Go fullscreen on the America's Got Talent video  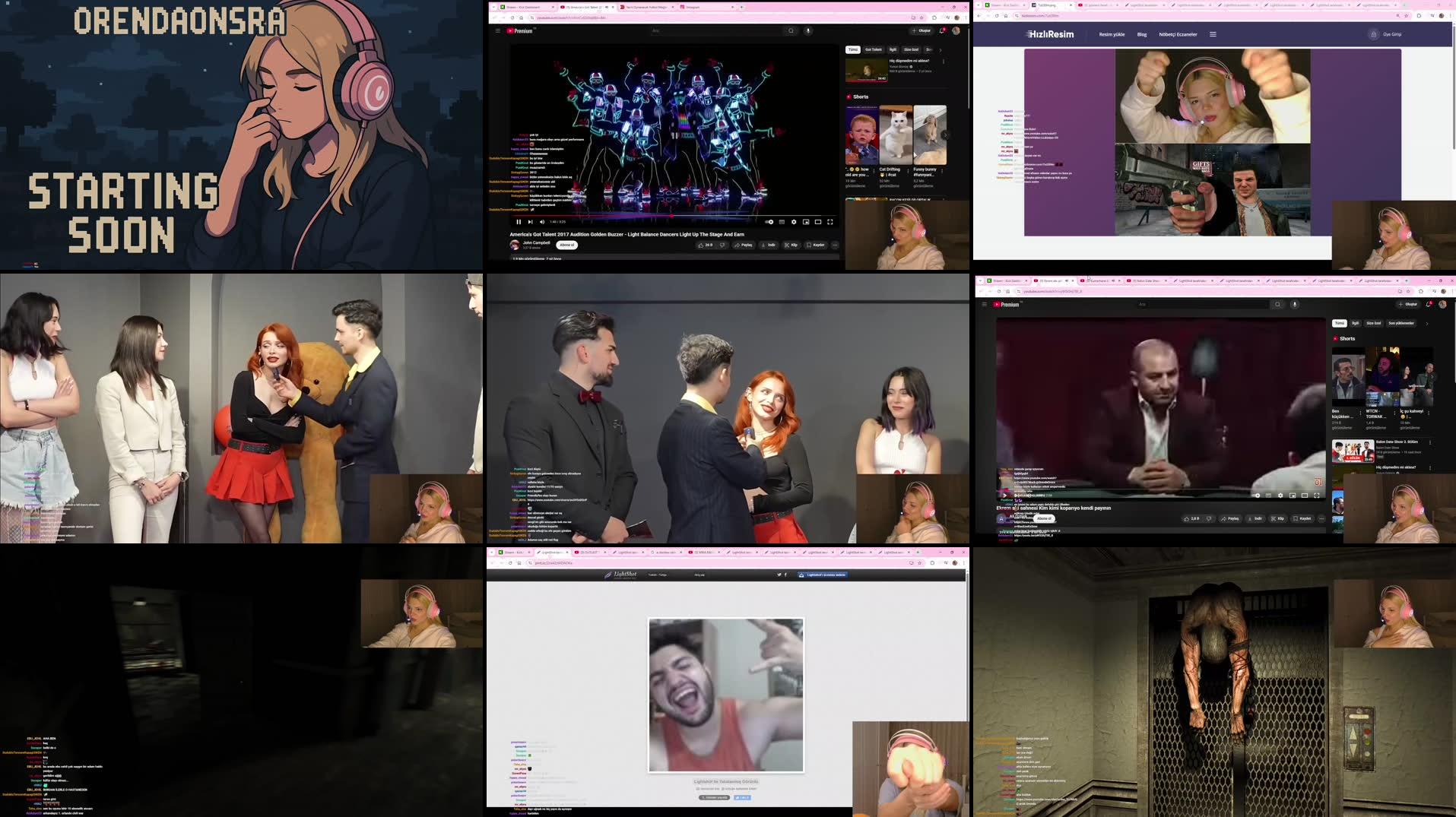pos(830,222)
